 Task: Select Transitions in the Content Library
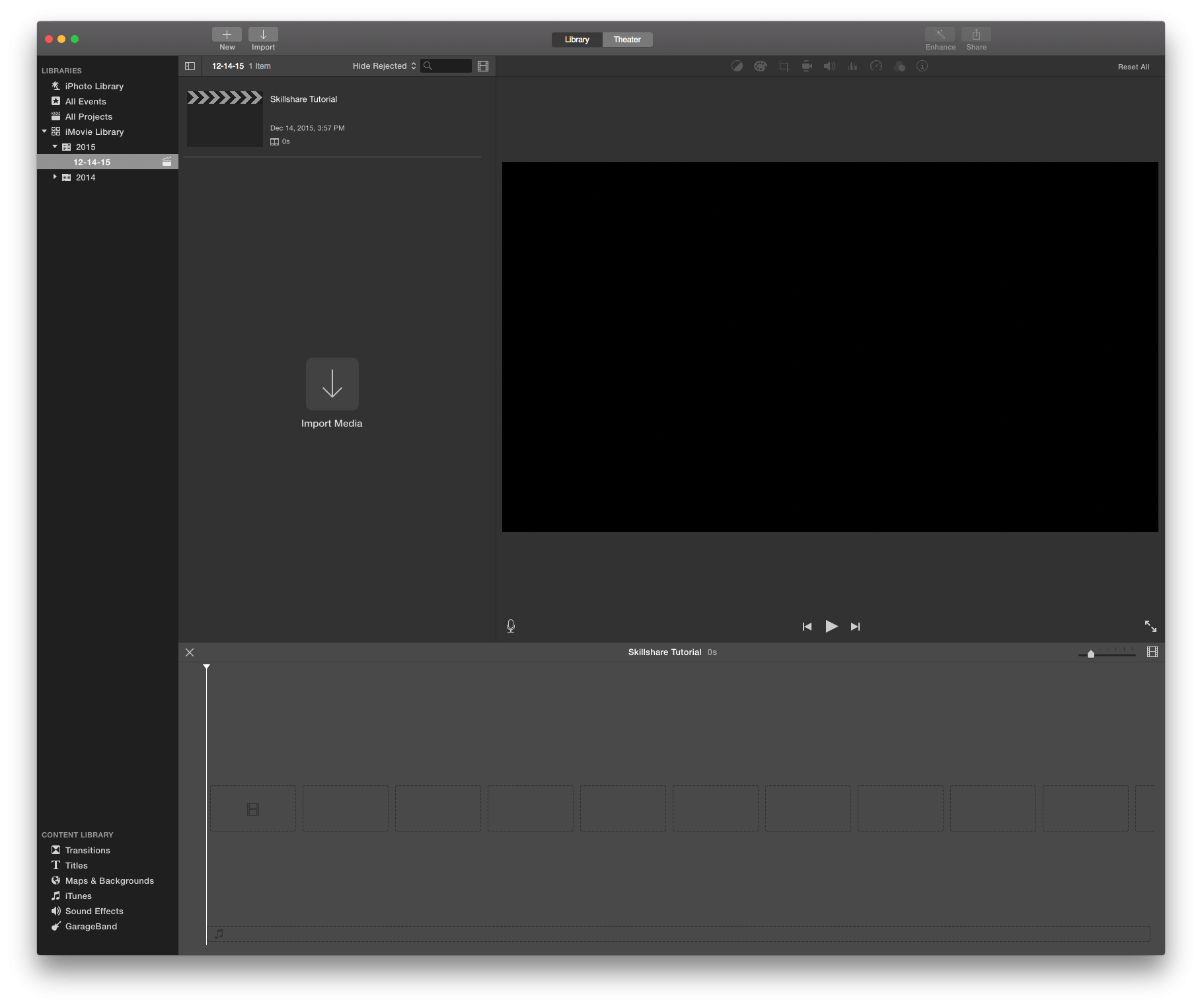(87, 850)
